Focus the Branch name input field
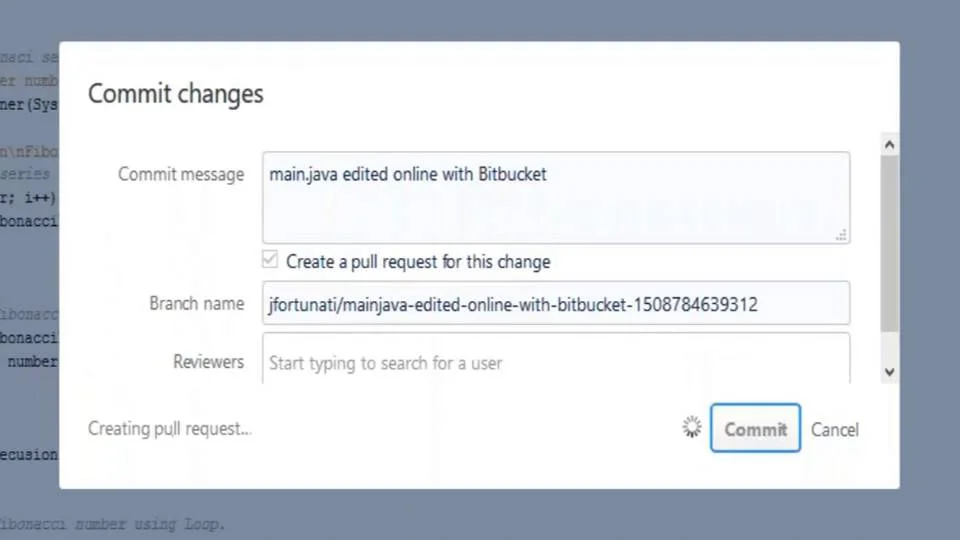 pos(555,304)
